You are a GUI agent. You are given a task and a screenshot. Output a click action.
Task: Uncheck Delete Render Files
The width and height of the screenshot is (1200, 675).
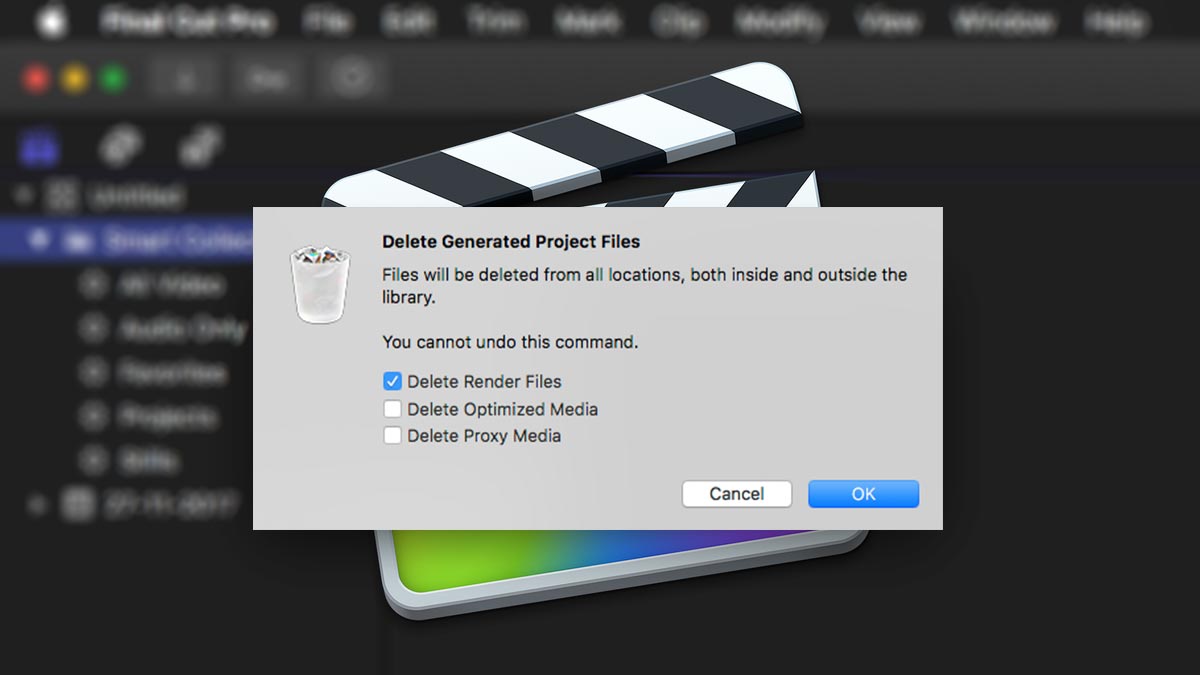[392, 381]
